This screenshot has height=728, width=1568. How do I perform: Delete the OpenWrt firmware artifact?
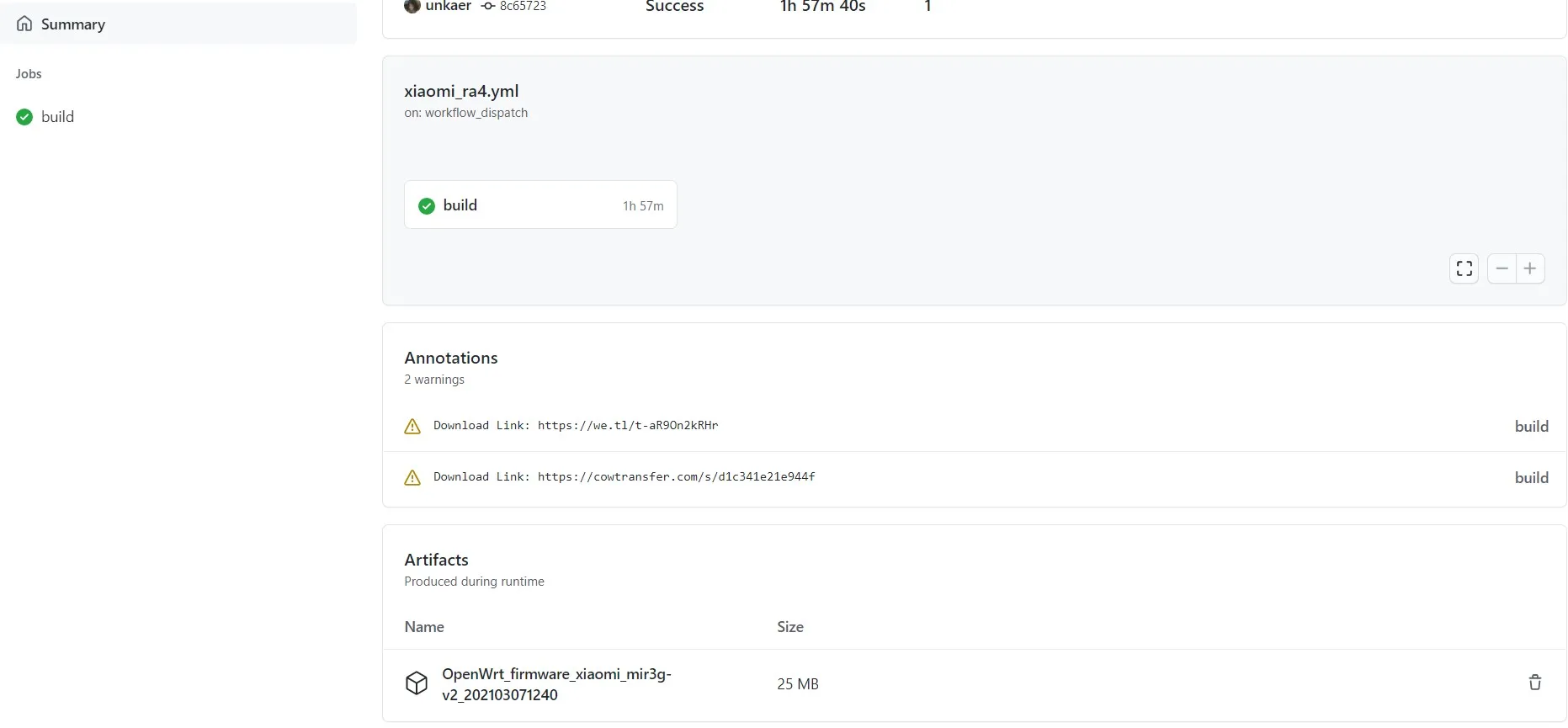coord(1534,683)
